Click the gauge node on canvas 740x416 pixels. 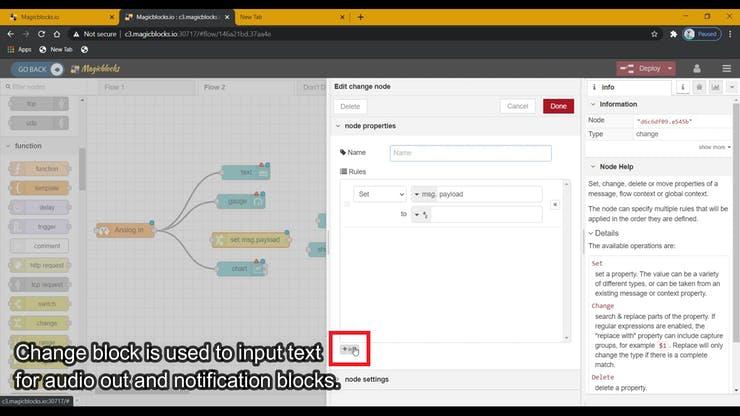coord(241,202)
